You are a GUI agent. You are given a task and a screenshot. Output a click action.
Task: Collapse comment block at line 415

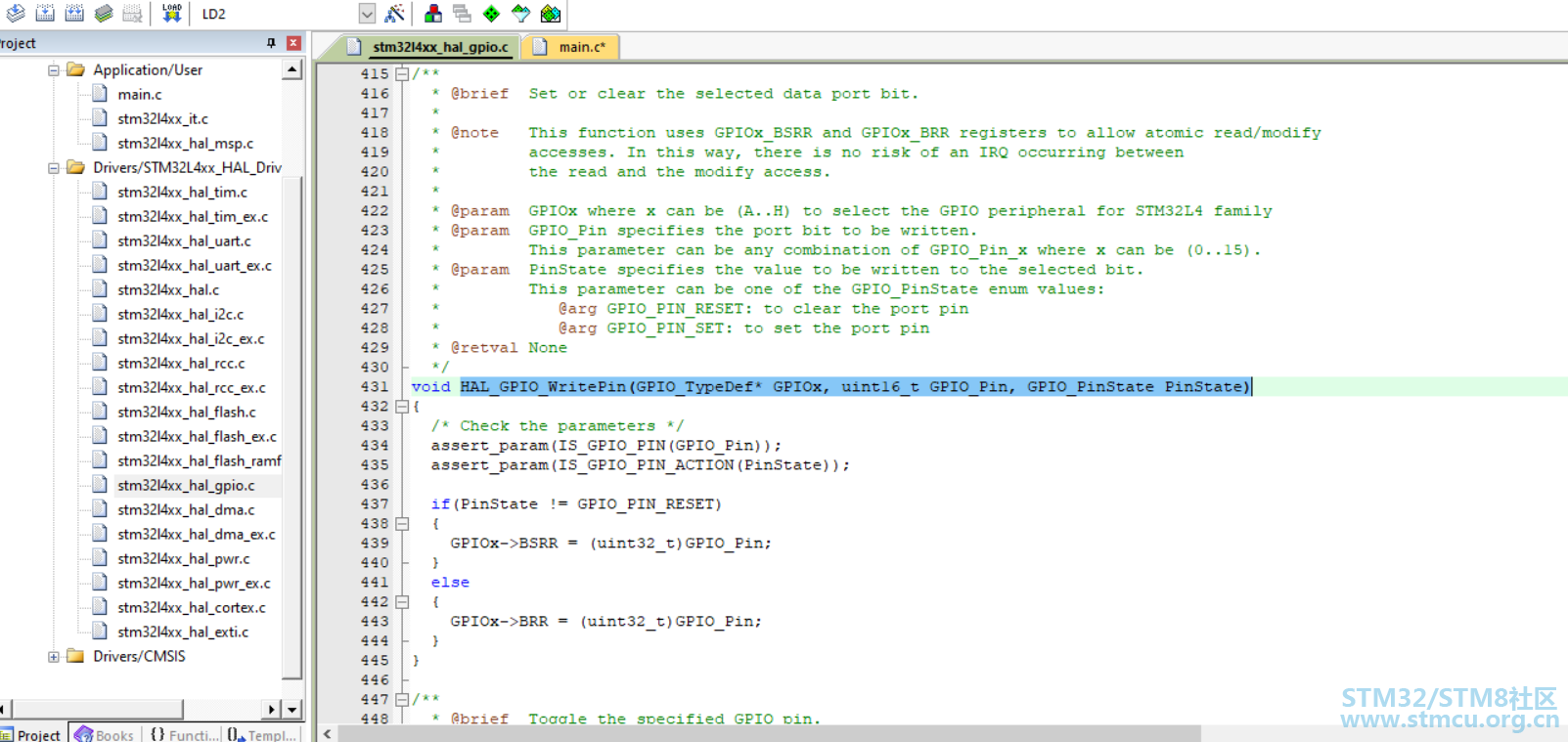point(402,74)
